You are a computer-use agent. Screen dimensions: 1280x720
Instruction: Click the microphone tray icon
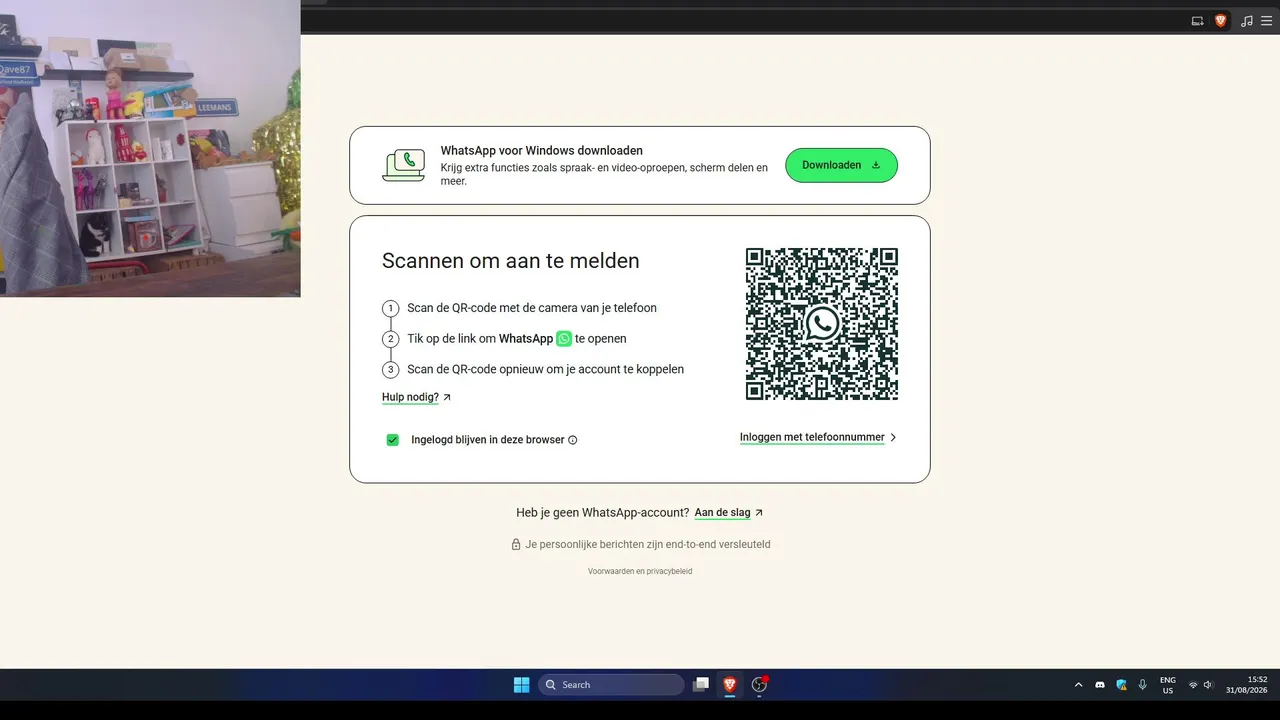click(x=1142, y=685)
